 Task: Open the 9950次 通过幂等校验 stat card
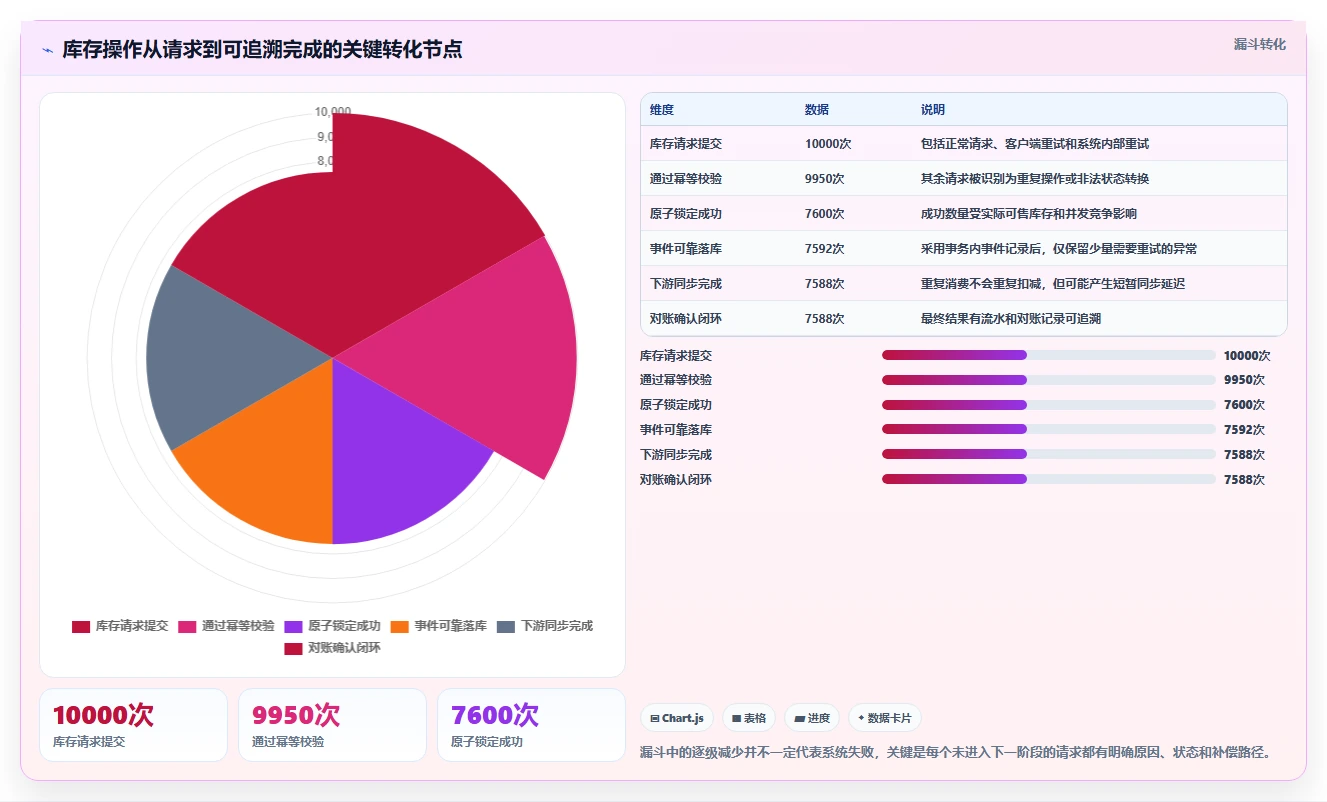(333, 725)
